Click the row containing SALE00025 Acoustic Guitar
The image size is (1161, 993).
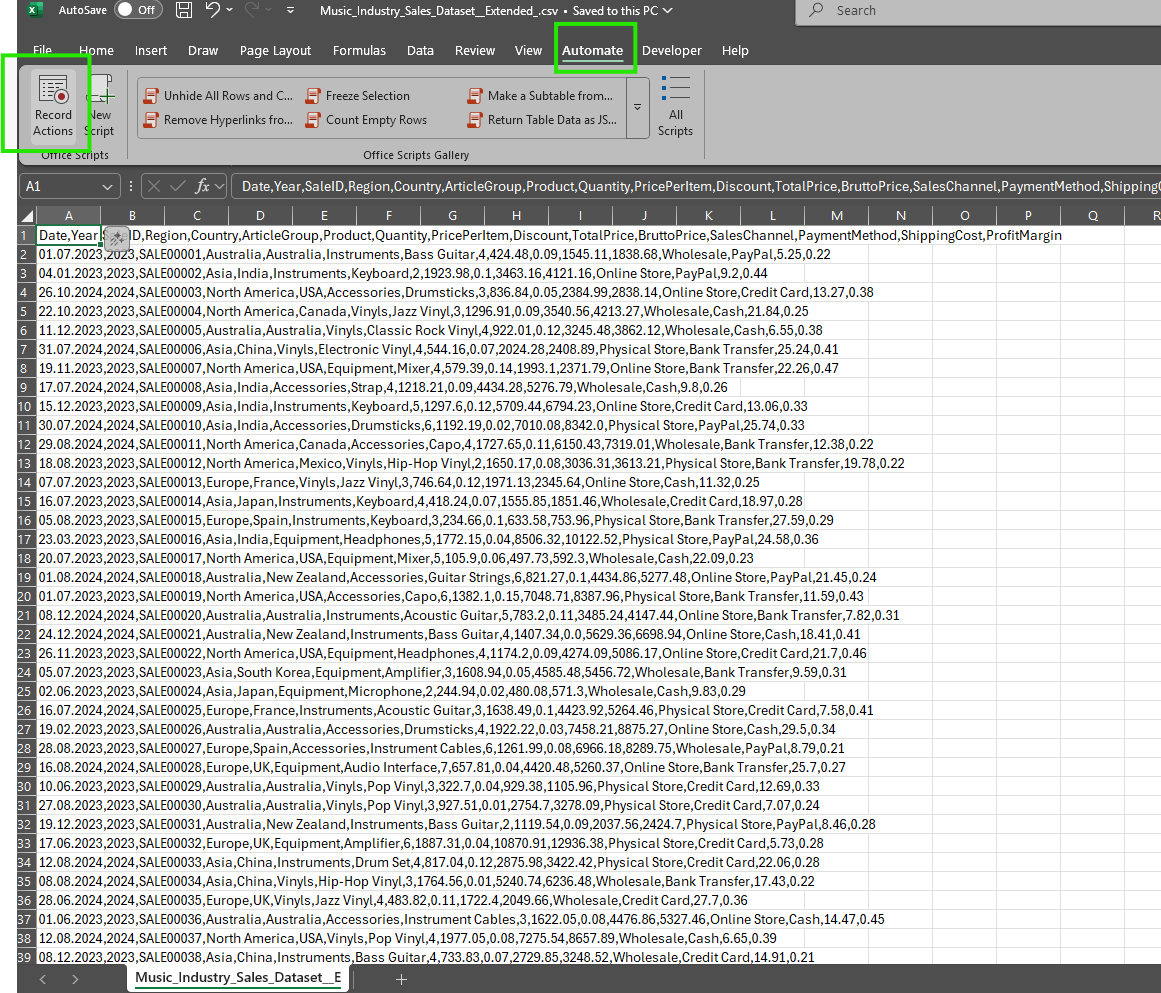456,711
